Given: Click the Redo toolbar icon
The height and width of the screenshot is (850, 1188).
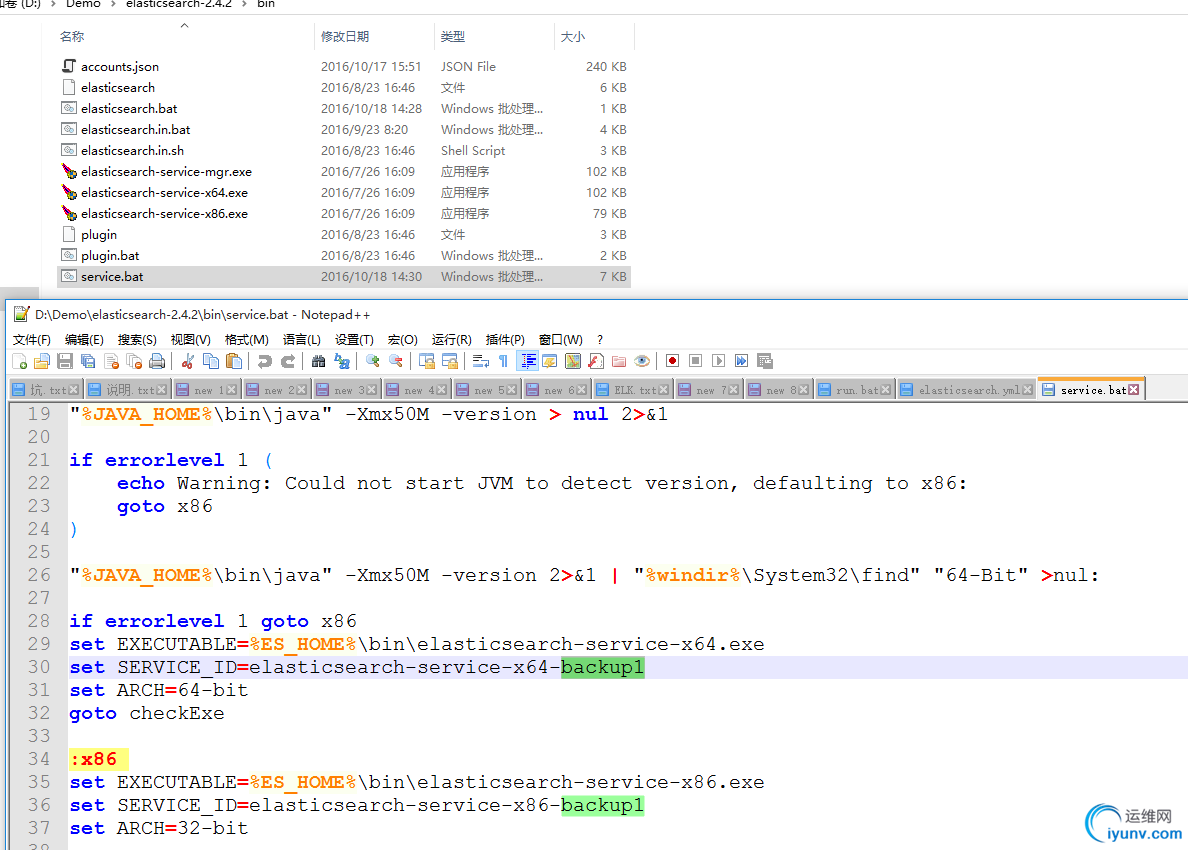Looking at the screenshot, I should tap(288, 361).
